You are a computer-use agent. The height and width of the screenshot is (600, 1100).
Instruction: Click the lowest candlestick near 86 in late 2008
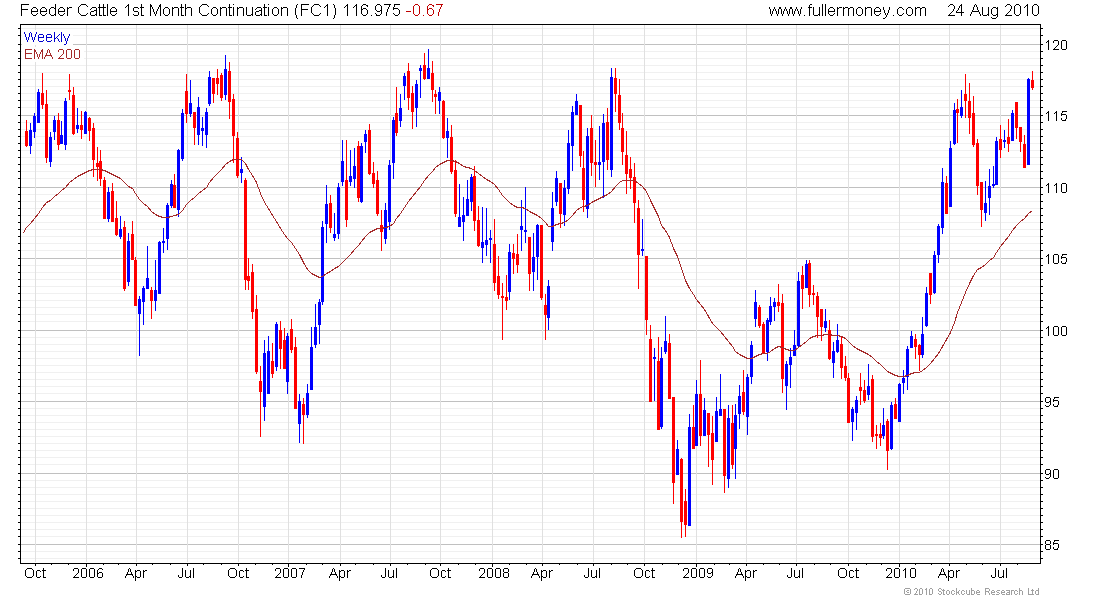click(x=683, y=497)
